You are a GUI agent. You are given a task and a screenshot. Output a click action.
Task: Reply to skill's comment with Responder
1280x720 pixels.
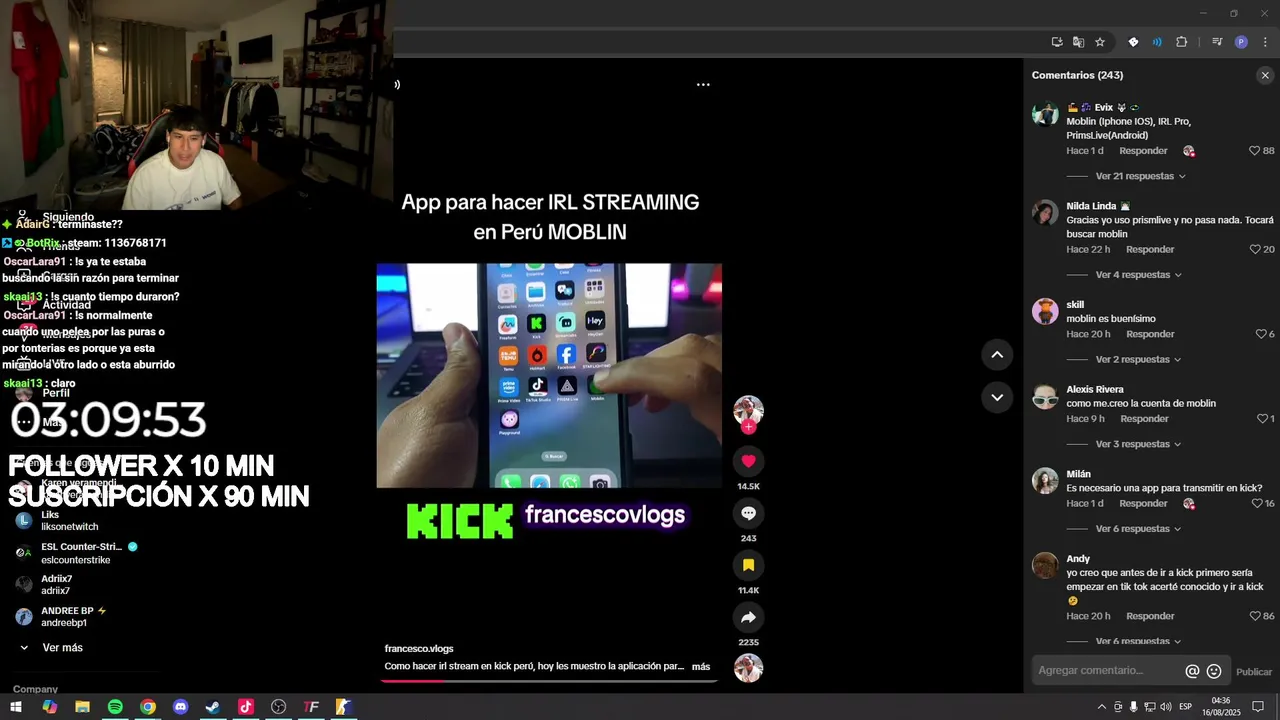click(x=1150, y=334)
